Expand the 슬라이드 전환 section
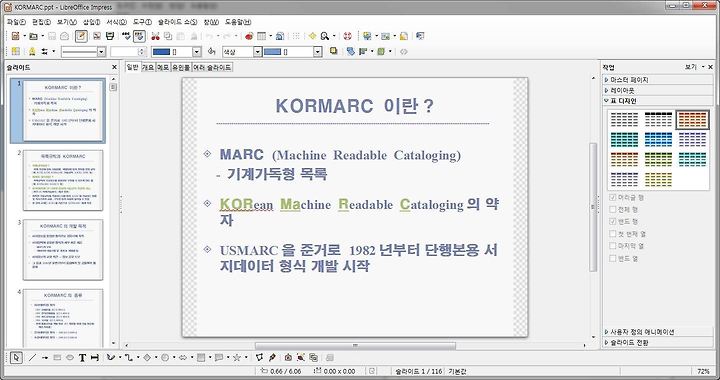 658,342
